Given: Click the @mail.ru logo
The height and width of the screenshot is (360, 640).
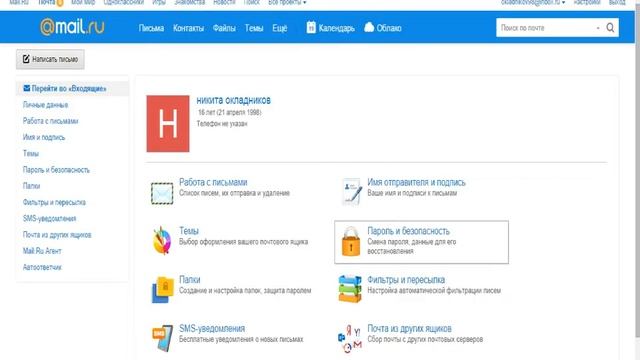Looking at the screenshot, I should pos(72,27).
